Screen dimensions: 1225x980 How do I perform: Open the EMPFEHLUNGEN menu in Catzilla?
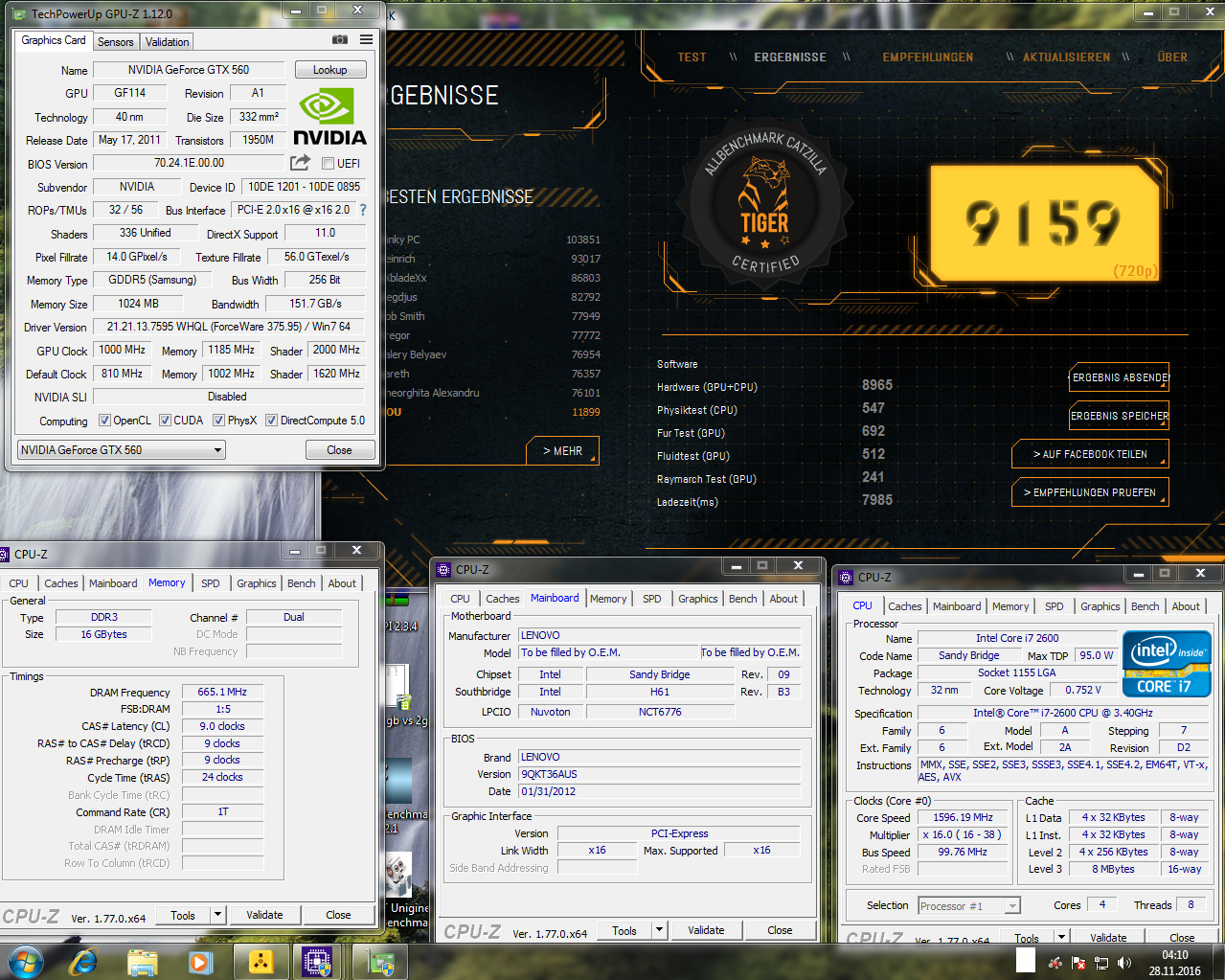coord(928,57)
